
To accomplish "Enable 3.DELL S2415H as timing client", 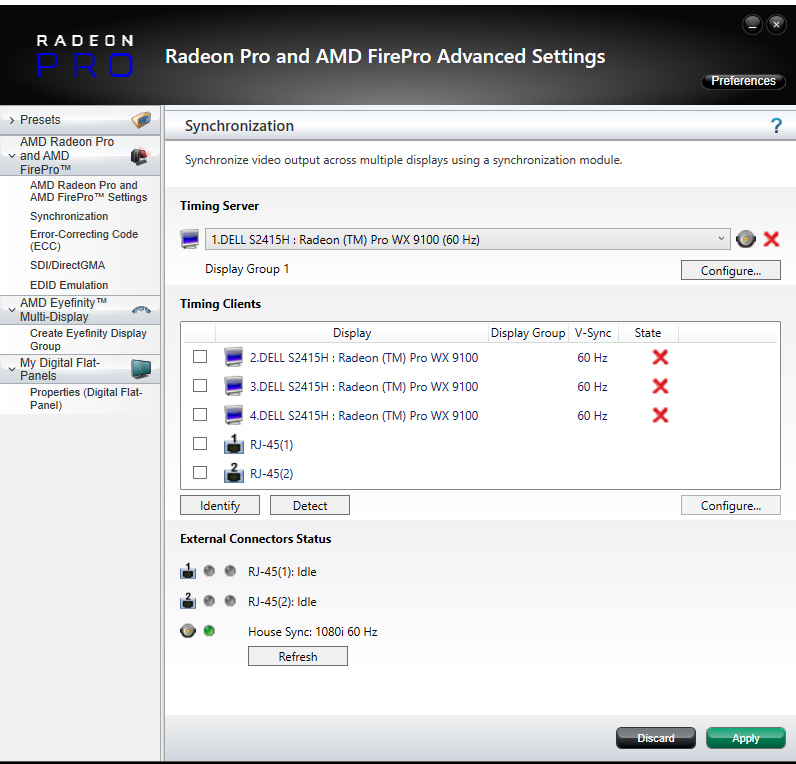I will [200, 386].
